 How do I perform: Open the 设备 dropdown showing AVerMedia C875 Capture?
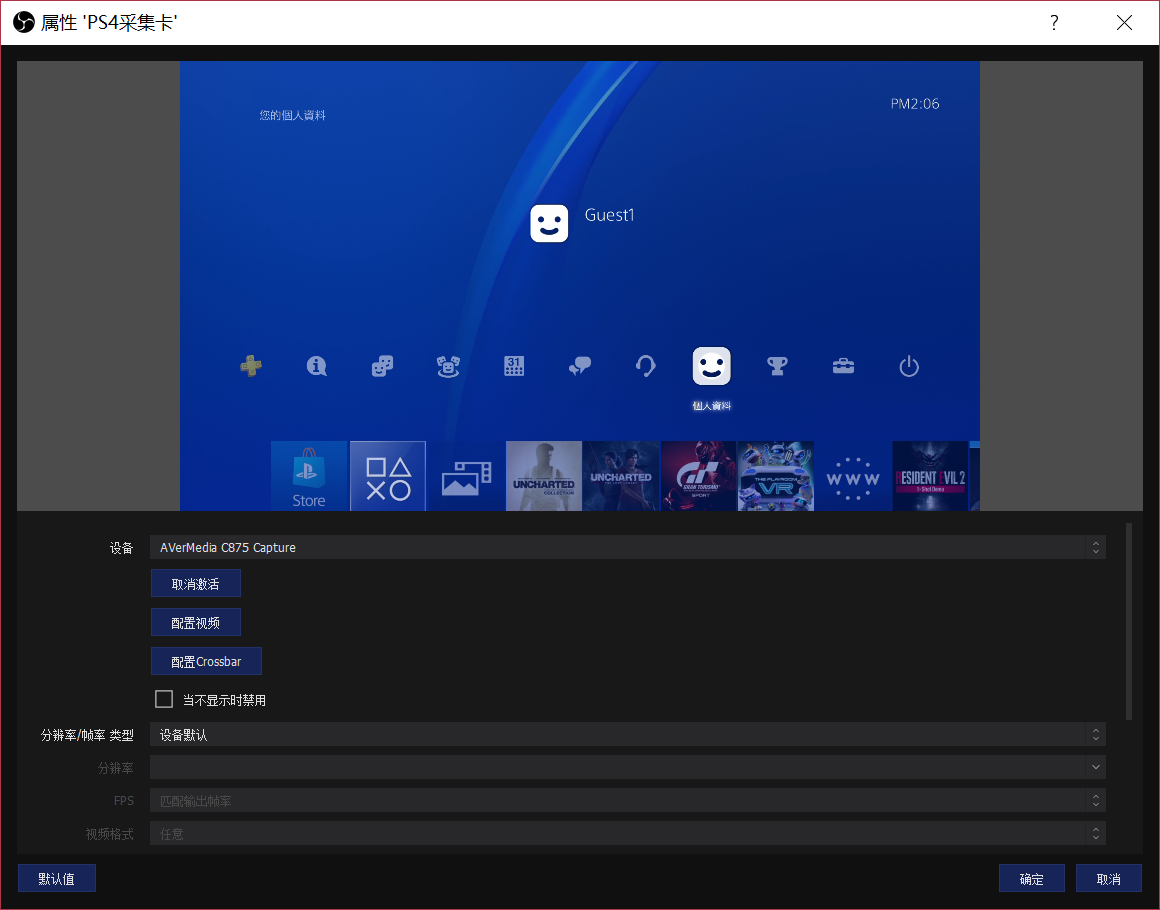pos(628,547)
